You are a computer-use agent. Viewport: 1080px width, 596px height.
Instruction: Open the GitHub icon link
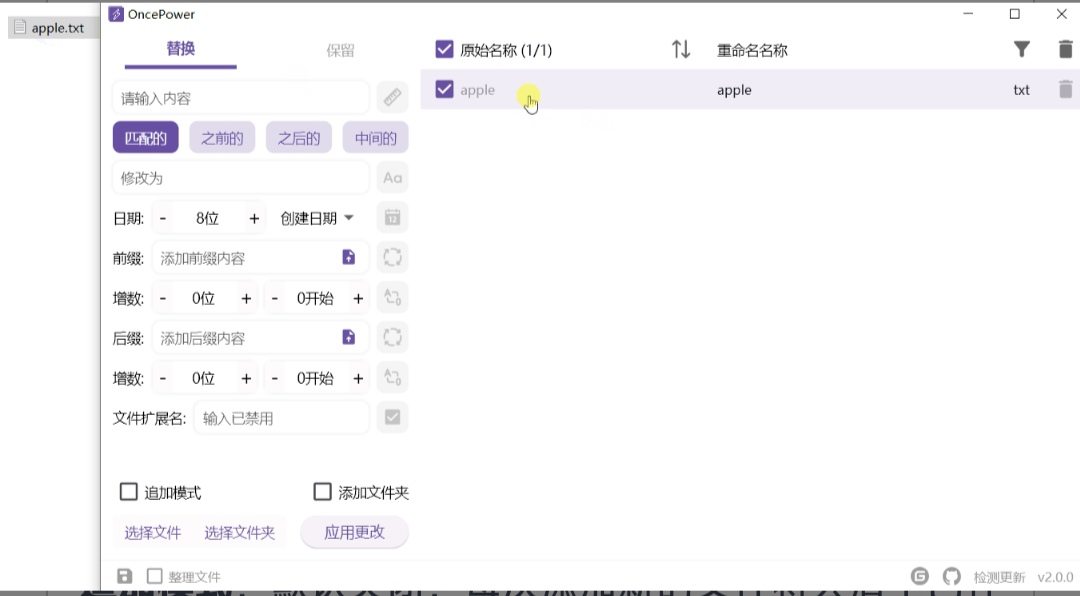pos(951,577)
